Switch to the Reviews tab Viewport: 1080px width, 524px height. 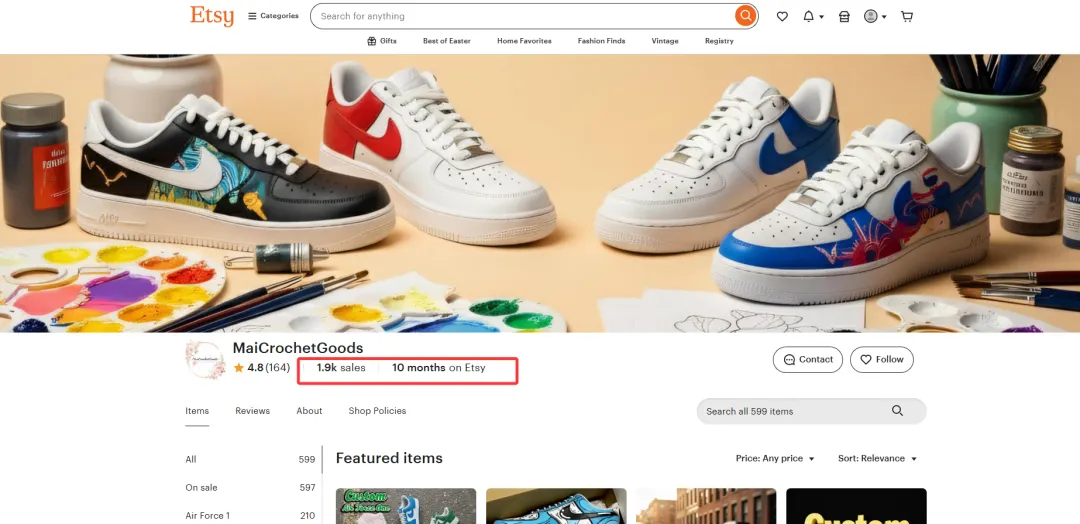pyautogui.click(x=253, y=411)
